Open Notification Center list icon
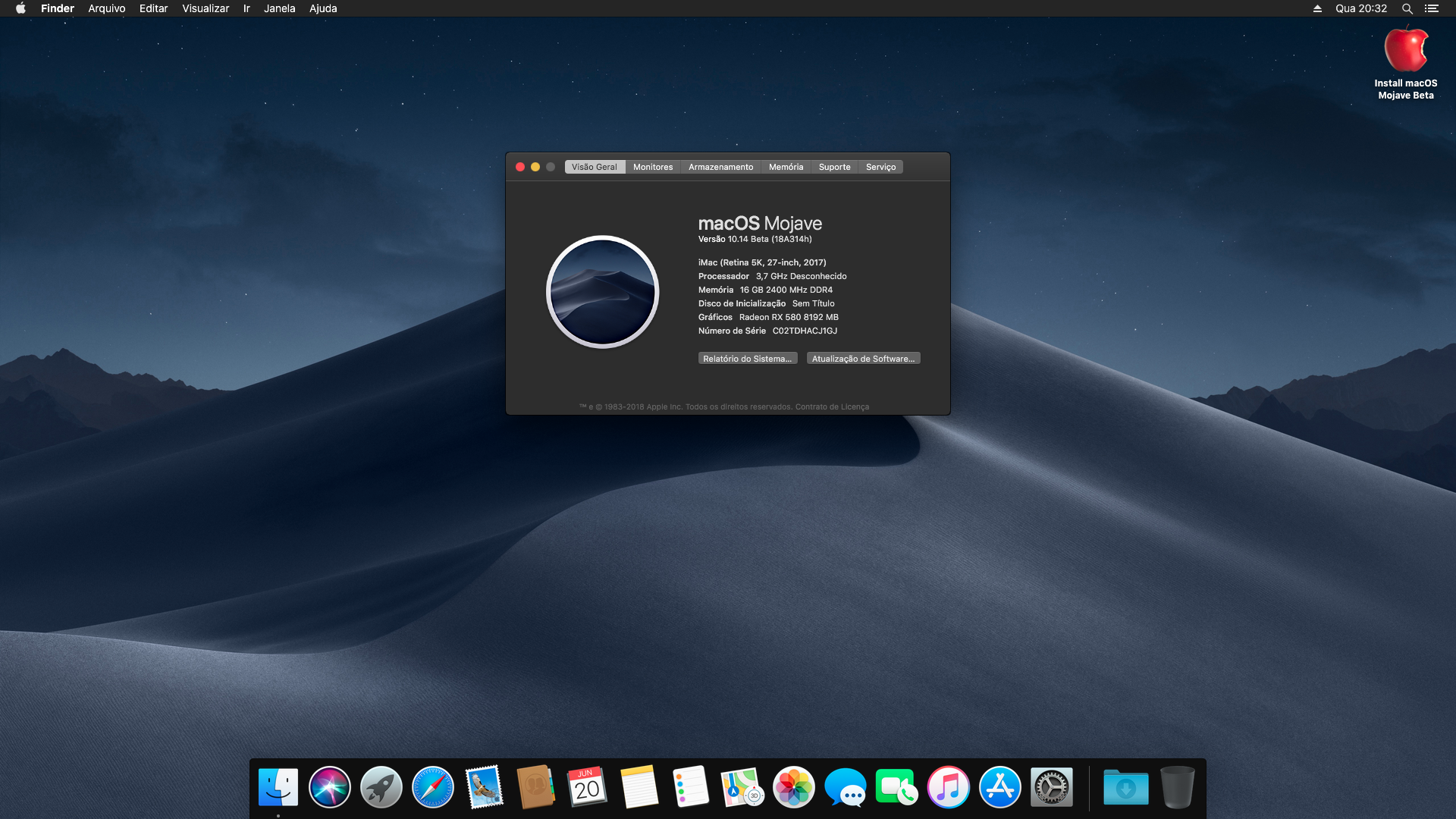 1431,8
